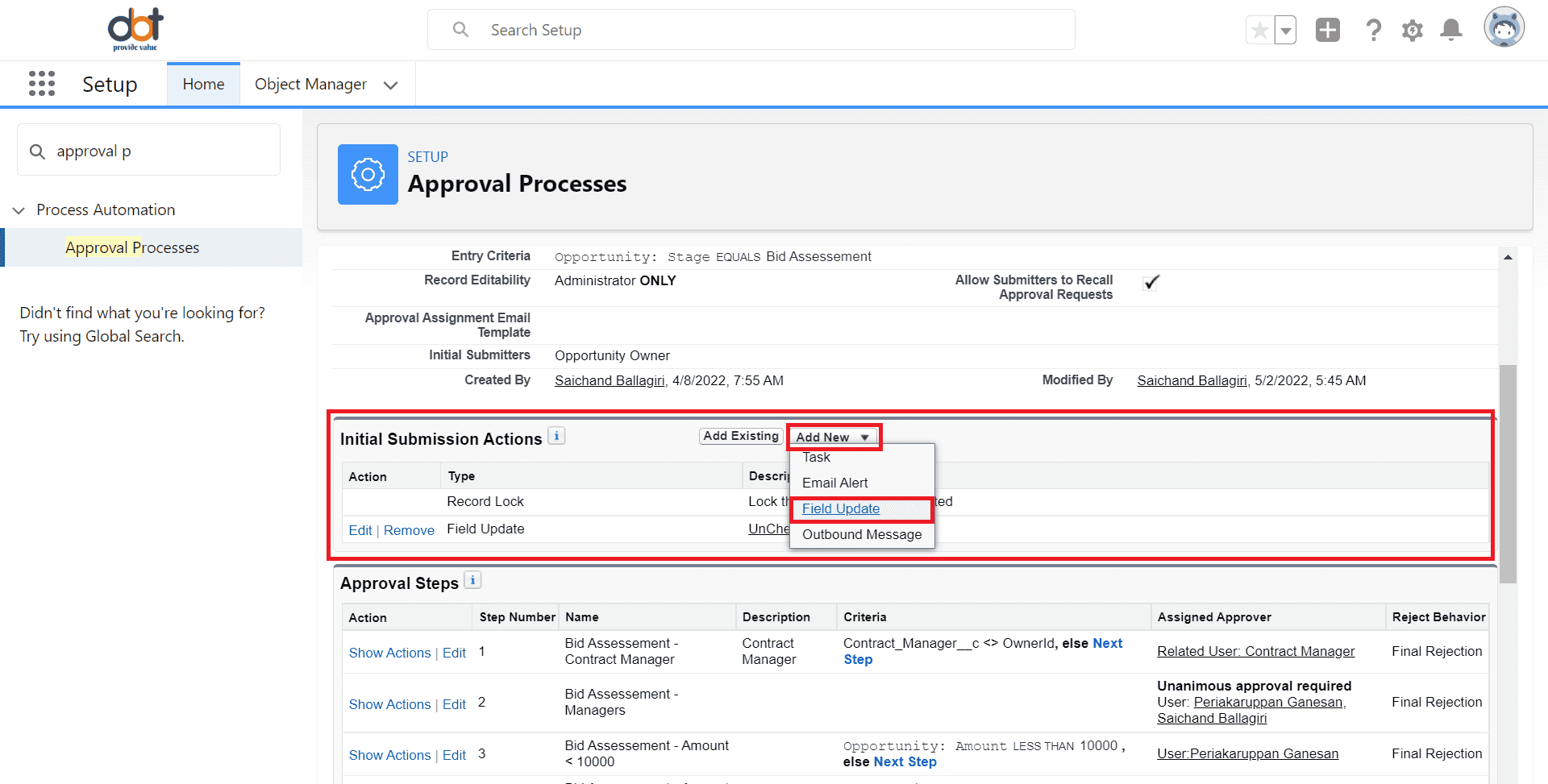Click Bid Assessement - Managers step name

(621, 702)
